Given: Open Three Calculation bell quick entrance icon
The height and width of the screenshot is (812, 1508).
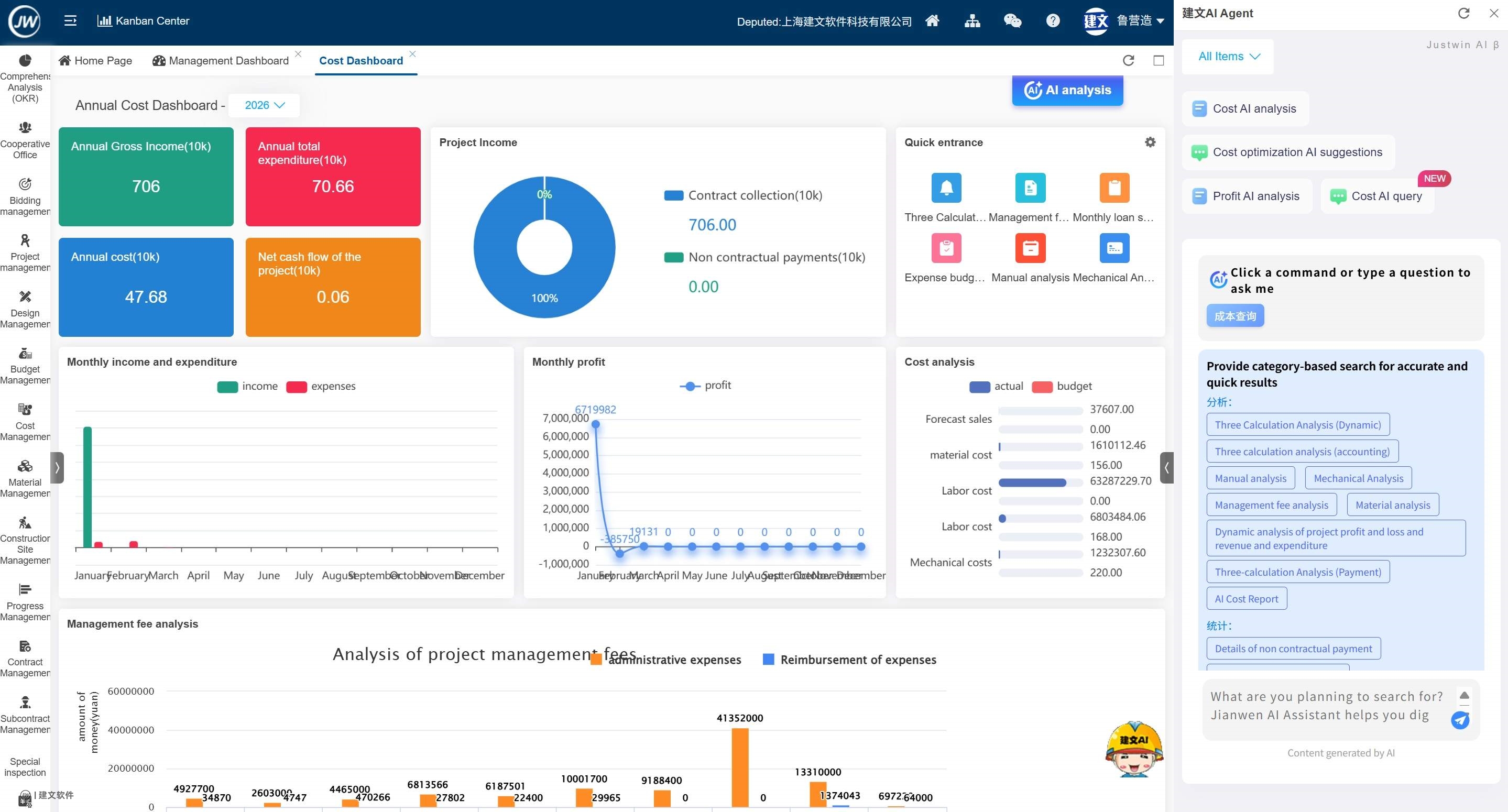Looking at the screenshot, I should pos(946,188).
